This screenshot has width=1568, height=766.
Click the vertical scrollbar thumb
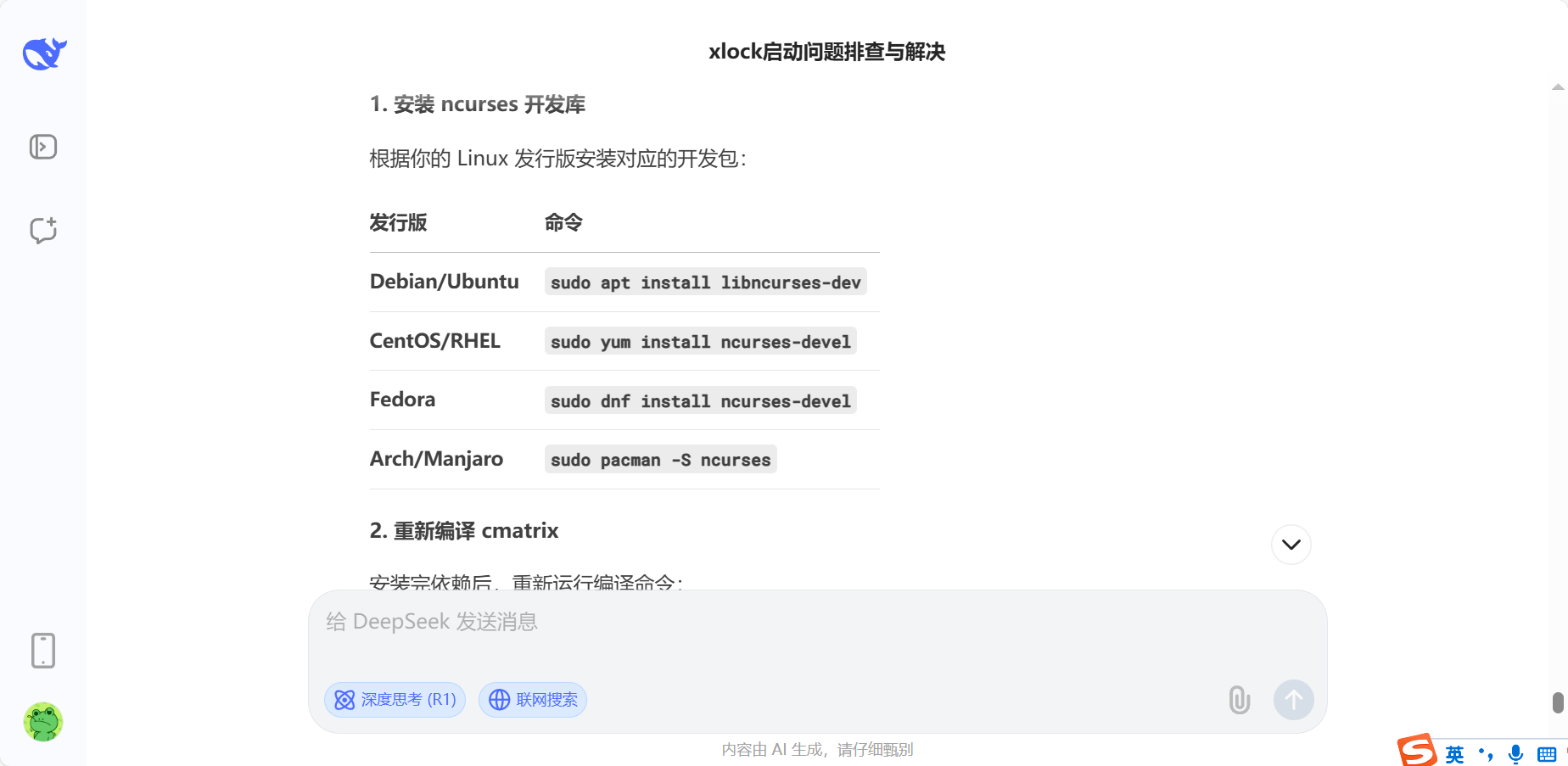pyautogui.click(x=1558, y=702)
